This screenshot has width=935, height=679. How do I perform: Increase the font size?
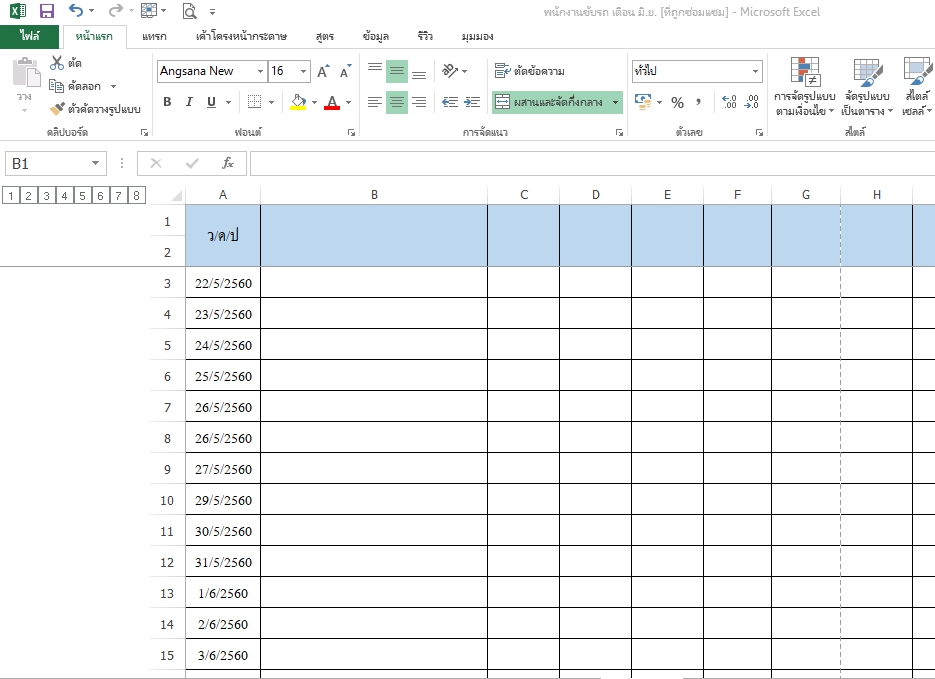pyautogui.click(x=323, y=71)
